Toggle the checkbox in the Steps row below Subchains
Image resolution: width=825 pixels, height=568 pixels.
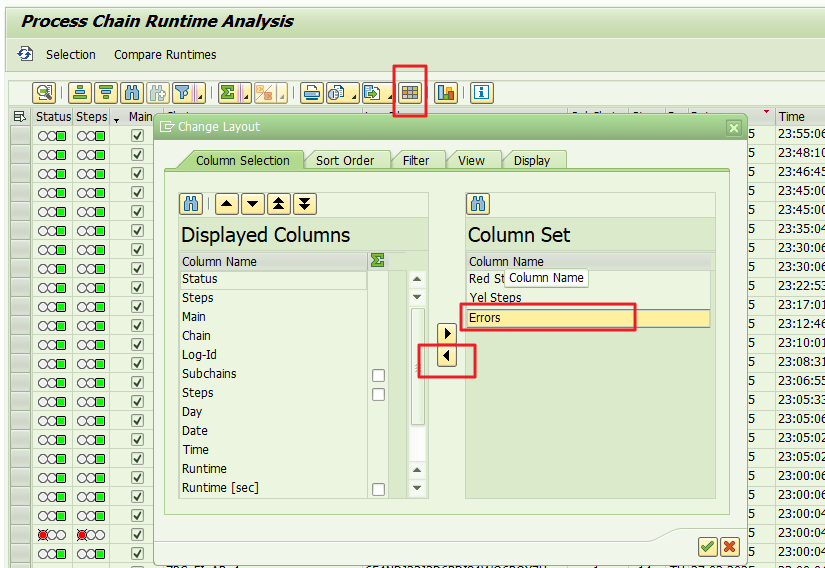pos(378,394)
